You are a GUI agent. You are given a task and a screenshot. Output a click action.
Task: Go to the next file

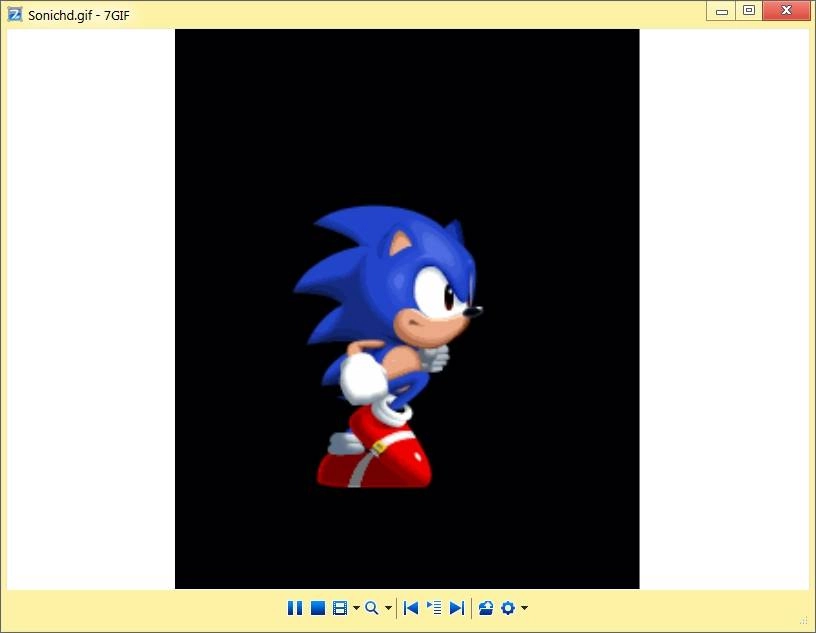click(456, 608)
